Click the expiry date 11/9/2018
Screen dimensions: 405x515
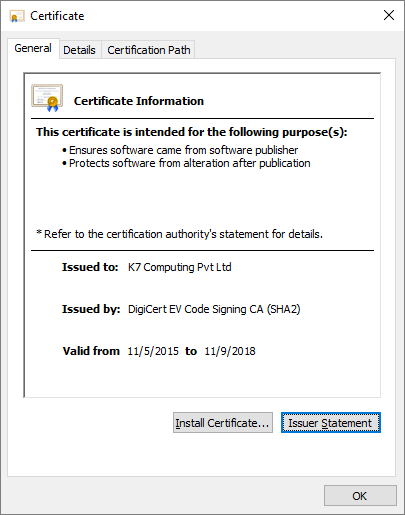[x=230, y=351]
